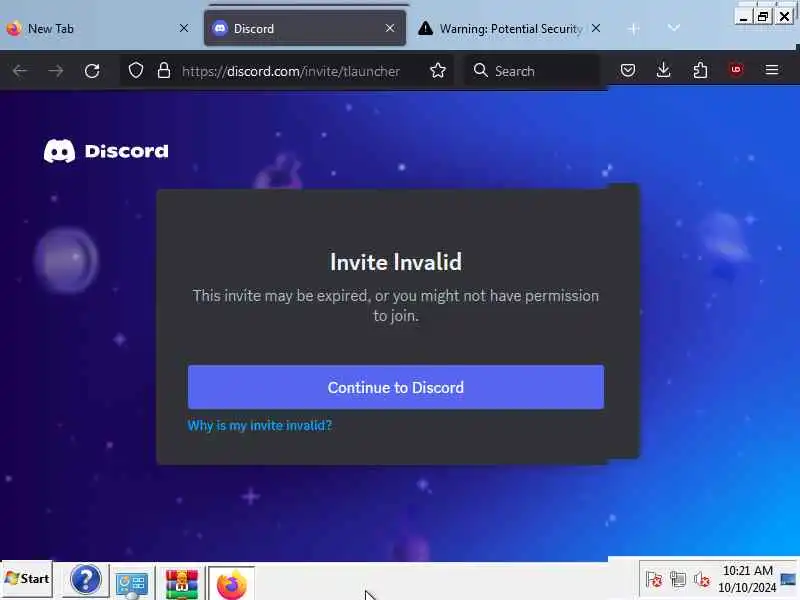Screen dimensions: 800x600
Task: Click the uBlock Origin extension icon
Action: coord(736,69)
